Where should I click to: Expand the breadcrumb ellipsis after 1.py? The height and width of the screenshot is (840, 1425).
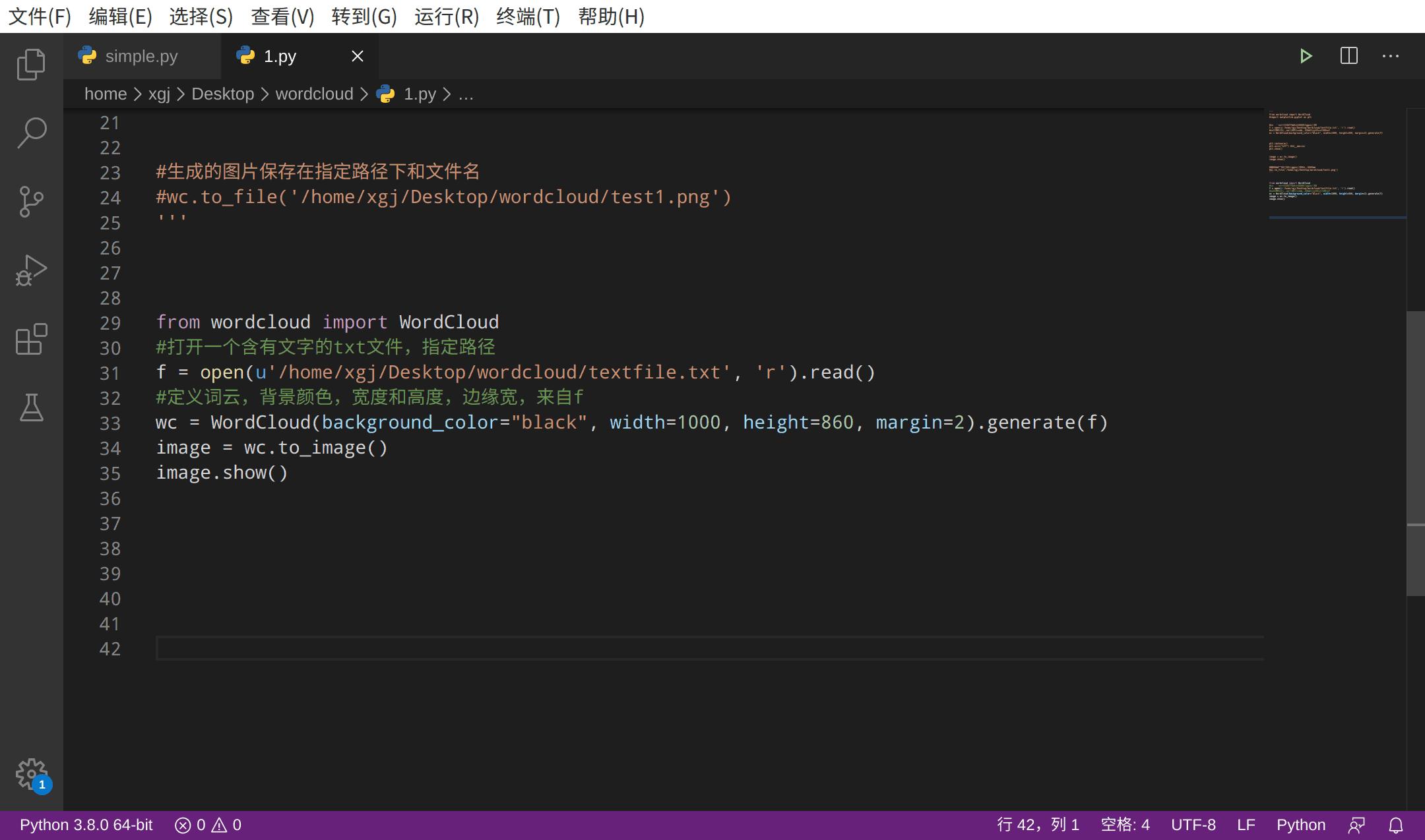466,94
